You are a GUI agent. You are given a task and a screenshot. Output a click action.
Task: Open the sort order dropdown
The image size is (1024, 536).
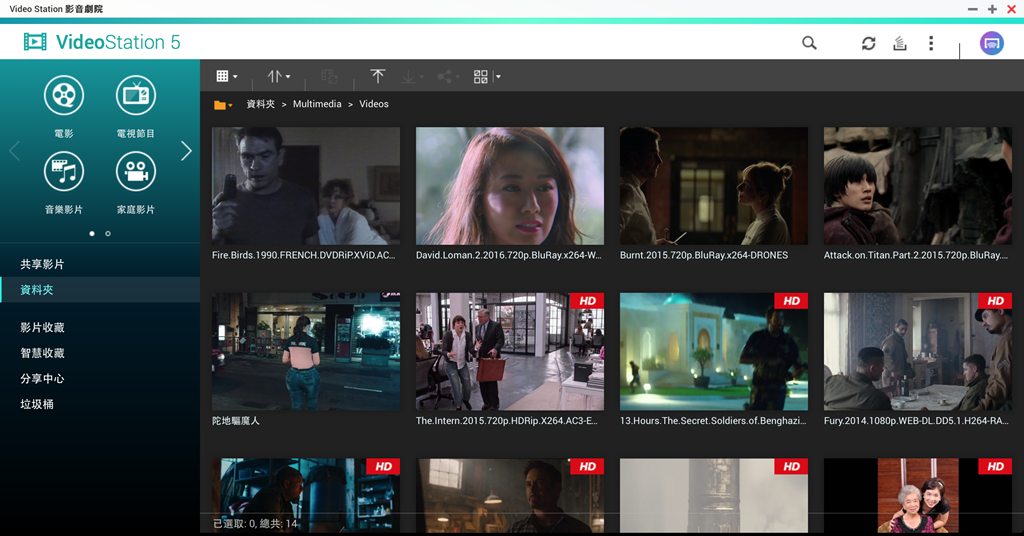coord(279,76)
